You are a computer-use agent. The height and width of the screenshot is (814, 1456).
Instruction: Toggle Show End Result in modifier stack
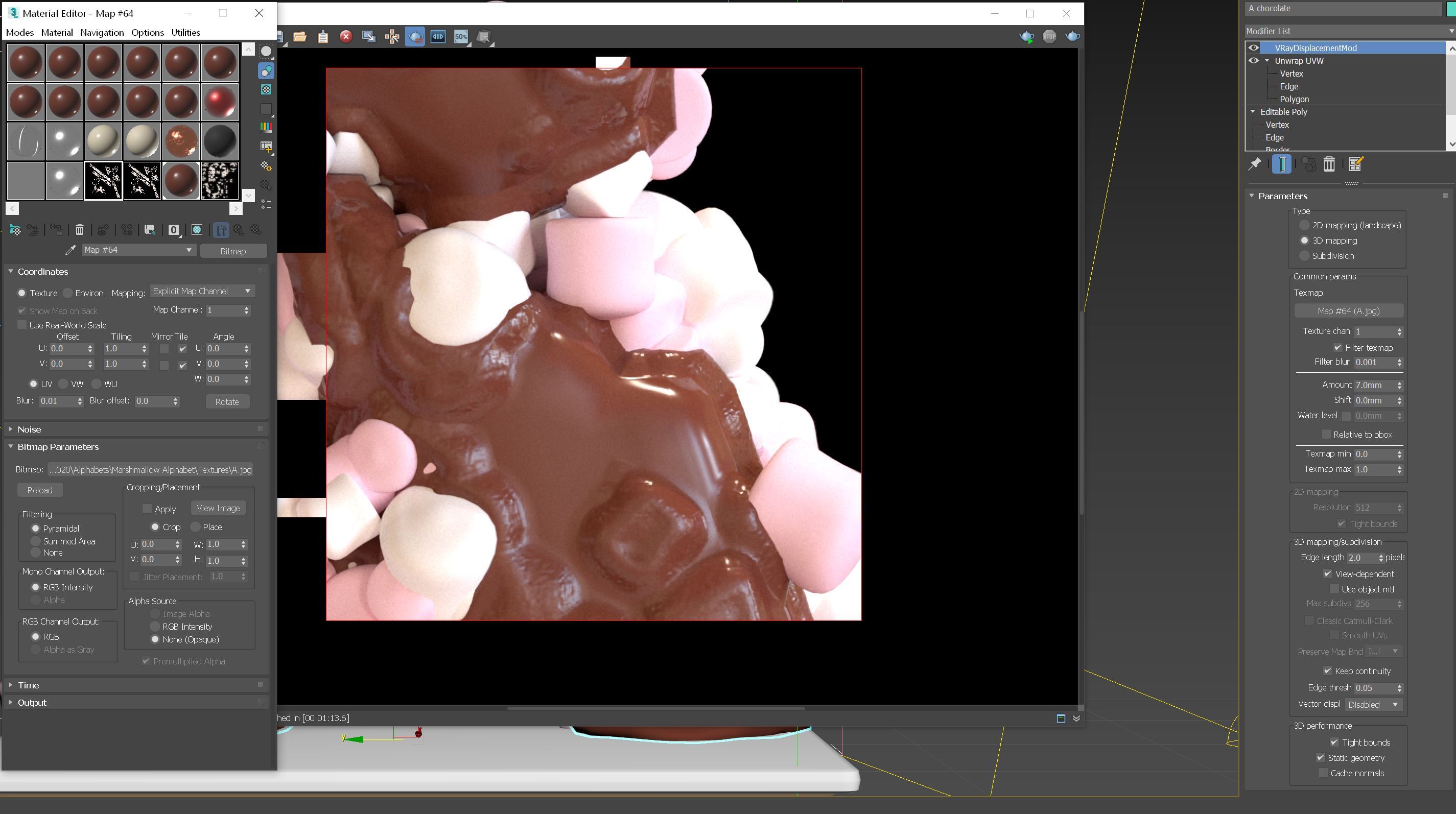pos(1282,164)
